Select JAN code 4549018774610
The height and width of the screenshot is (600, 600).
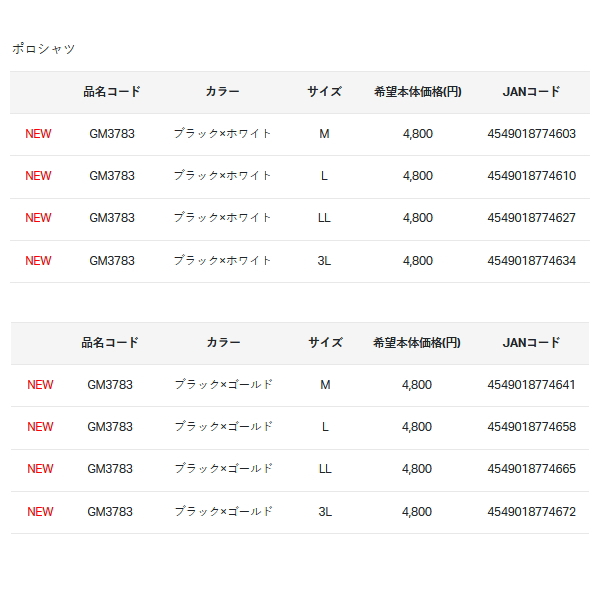pos(531,176)
